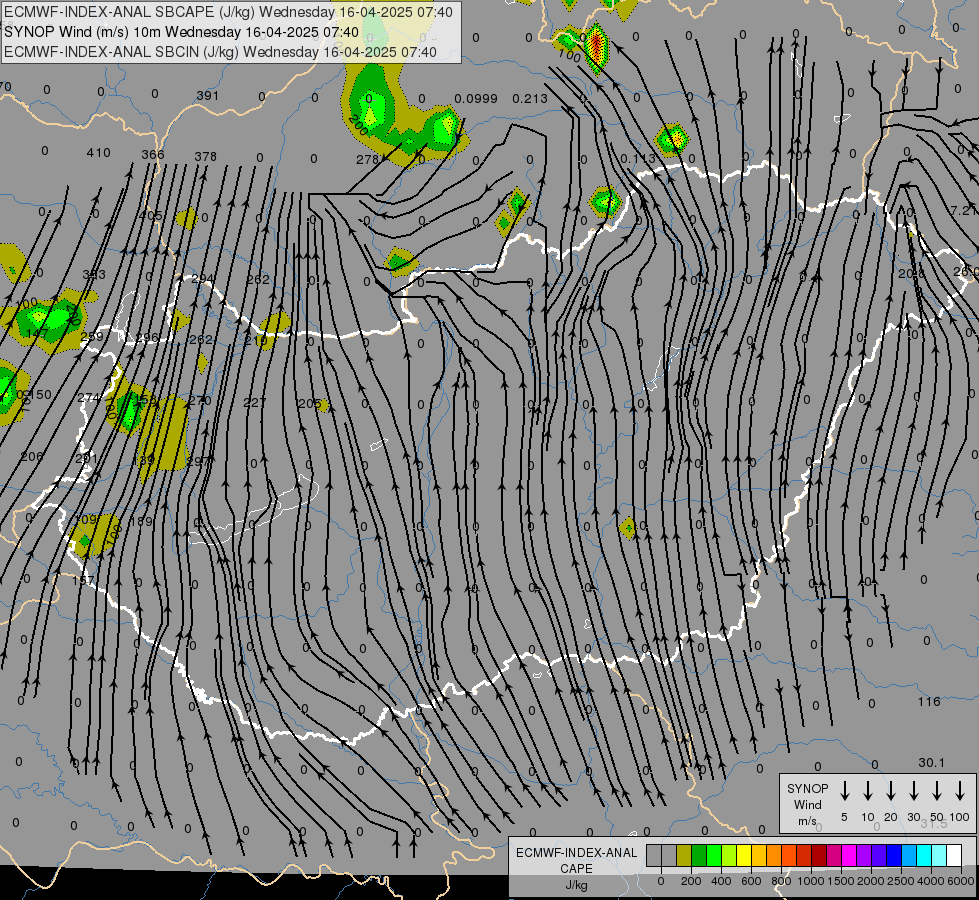The width and height of the screenshot is (979, 900).
Task: Click the 50 m/s wind arrow in legend
Action: [937, 791]
